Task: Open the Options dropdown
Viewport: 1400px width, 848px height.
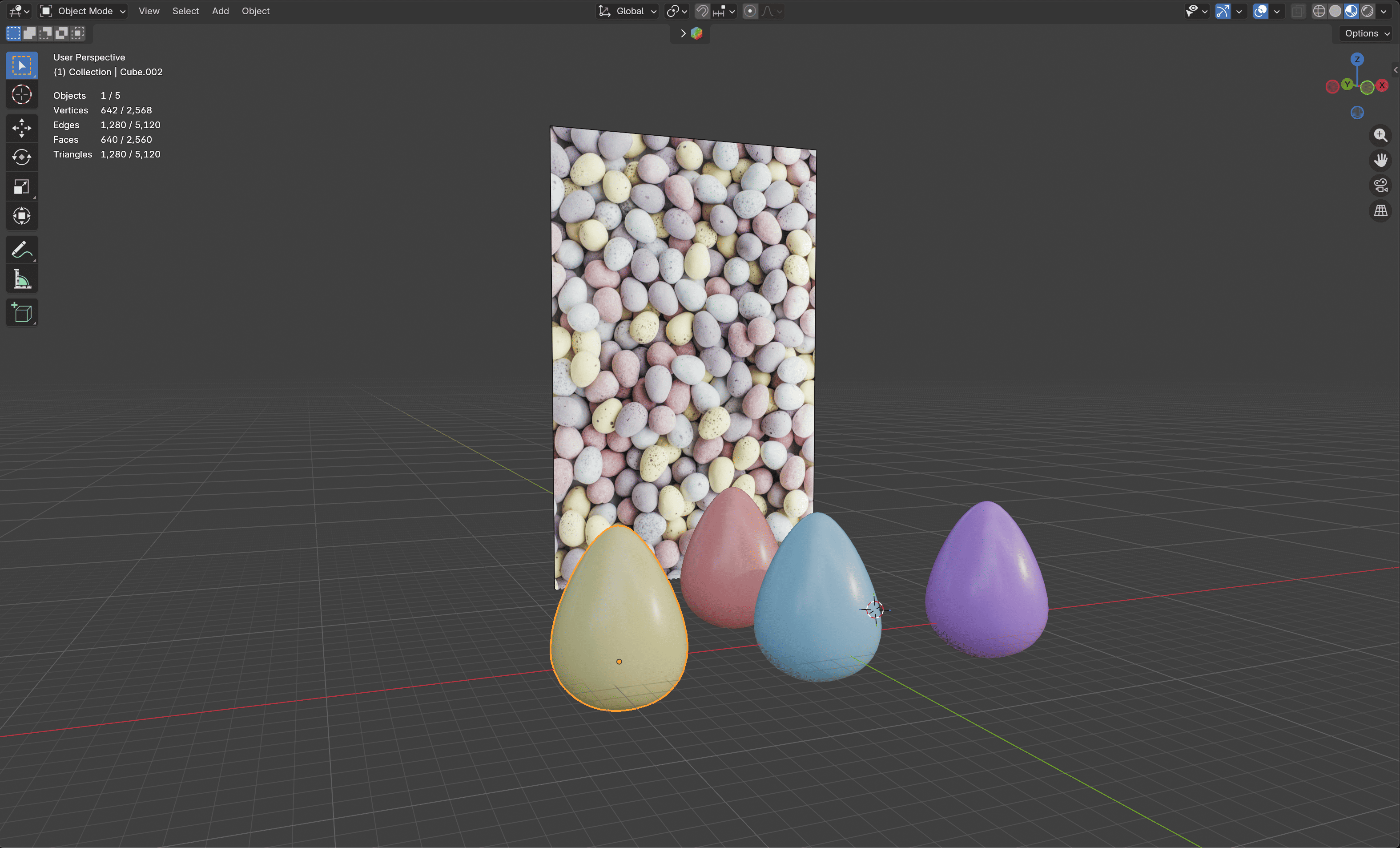Action: point(1367,33)
